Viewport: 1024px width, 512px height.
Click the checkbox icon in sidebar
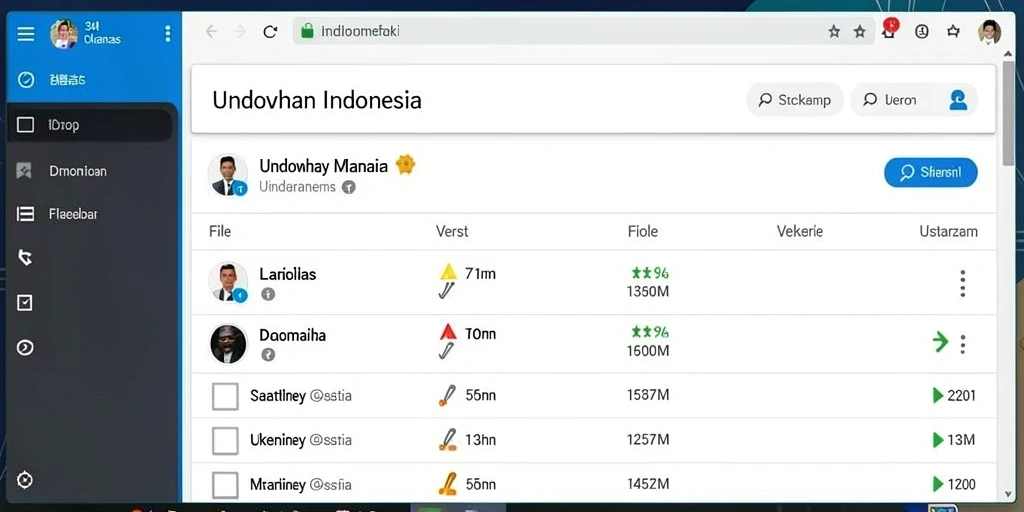click(25, 302)
